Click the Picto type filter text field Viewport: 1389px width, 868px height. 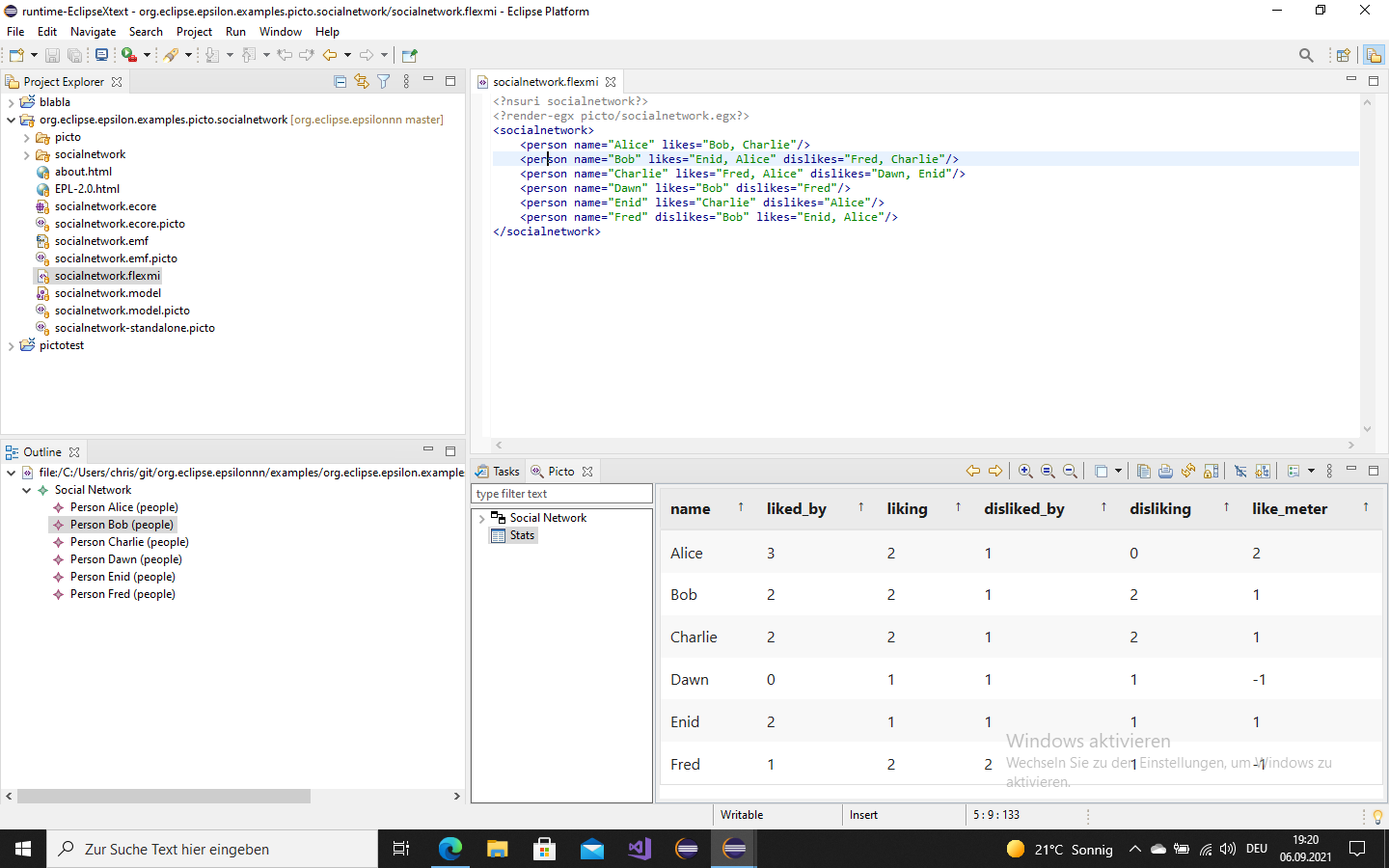coord(561,494)
